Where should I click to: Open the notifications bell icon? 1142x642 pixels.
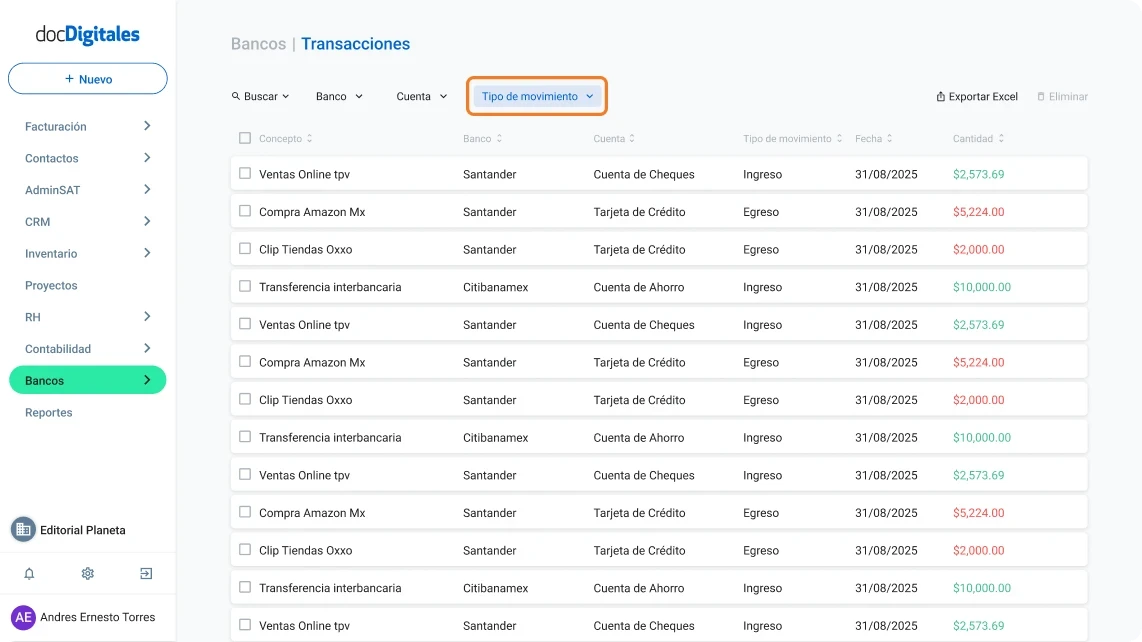pyautogui.click(x=28, y=573)
